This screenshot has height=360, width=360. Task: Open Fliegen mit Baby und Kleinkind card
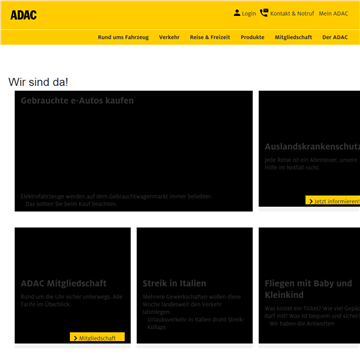click(308, 289)
